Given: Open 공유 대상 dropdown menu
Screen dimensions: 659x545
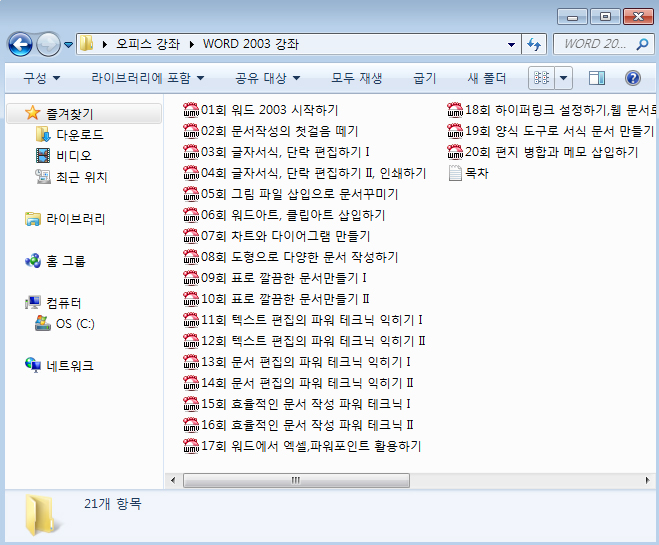Looking at the screenshot, I should click(x=267, y=78).
